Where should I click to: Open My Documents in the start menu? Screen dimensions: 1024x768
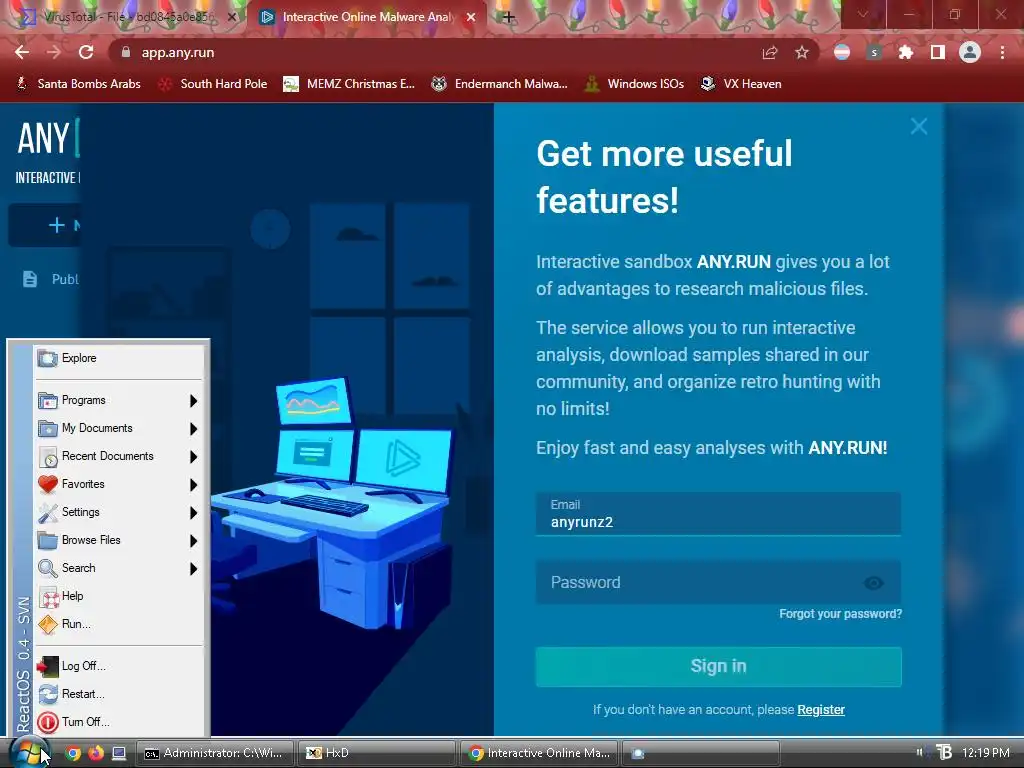(x=118, y=428)
